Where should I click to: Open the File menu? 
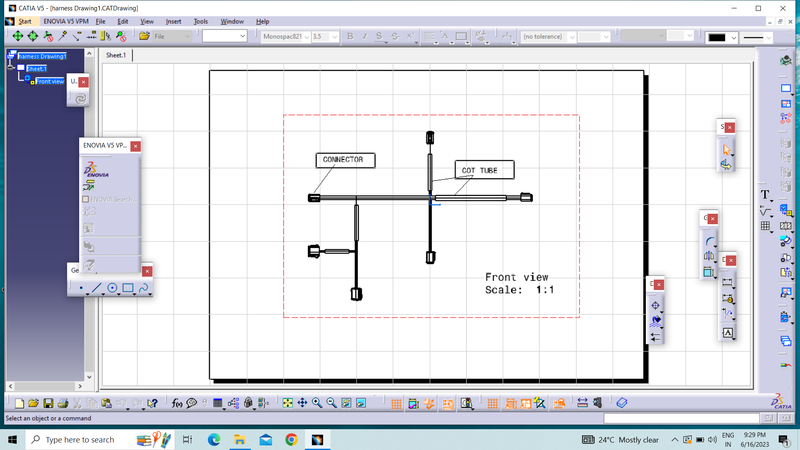click(x=101, y=21)
